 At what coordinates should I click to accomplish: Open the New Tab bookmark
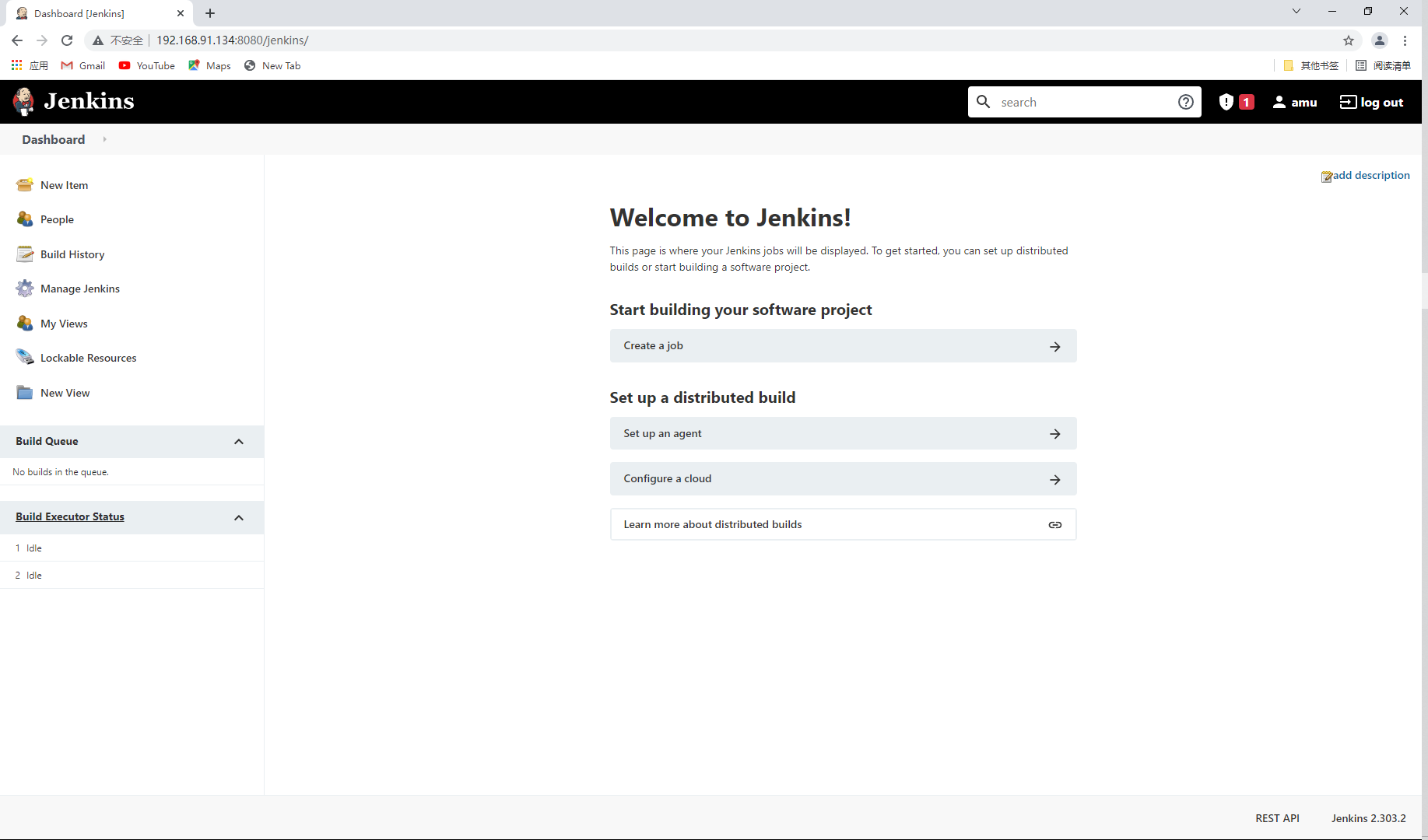[272, 65]
